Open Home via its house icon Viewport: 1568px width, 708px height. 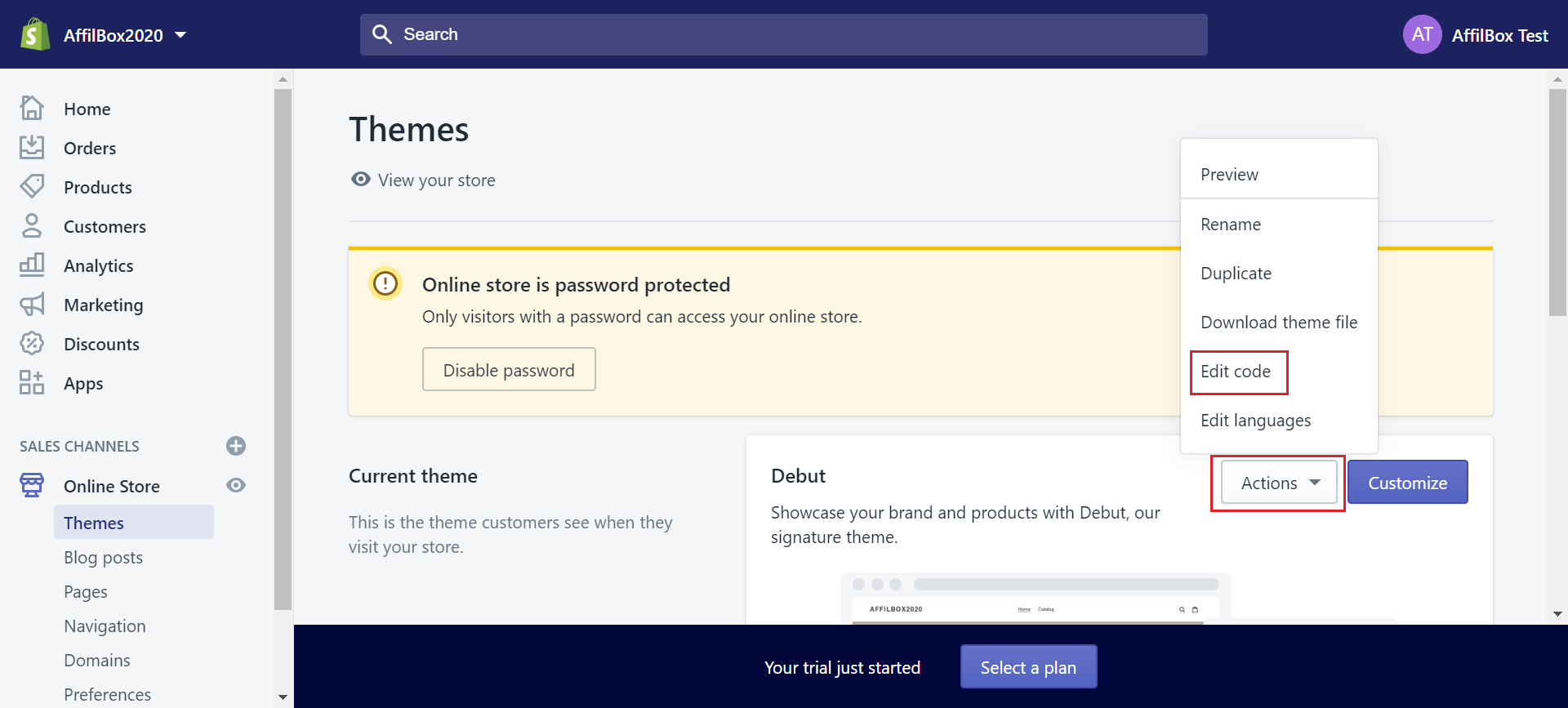tap(32, 109)
